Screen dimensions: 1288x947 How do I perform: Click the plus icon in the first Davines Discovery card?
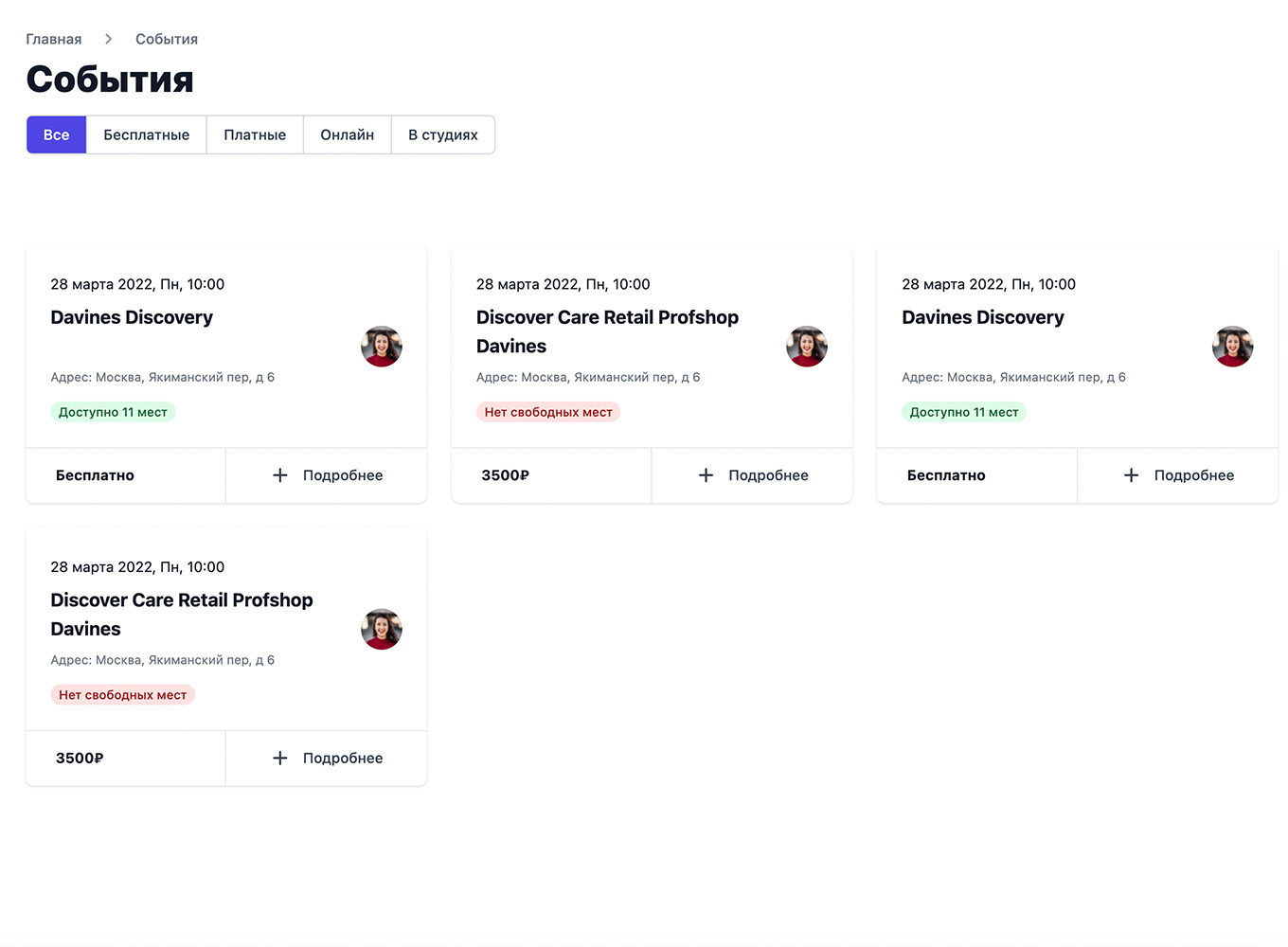[280, 475]
